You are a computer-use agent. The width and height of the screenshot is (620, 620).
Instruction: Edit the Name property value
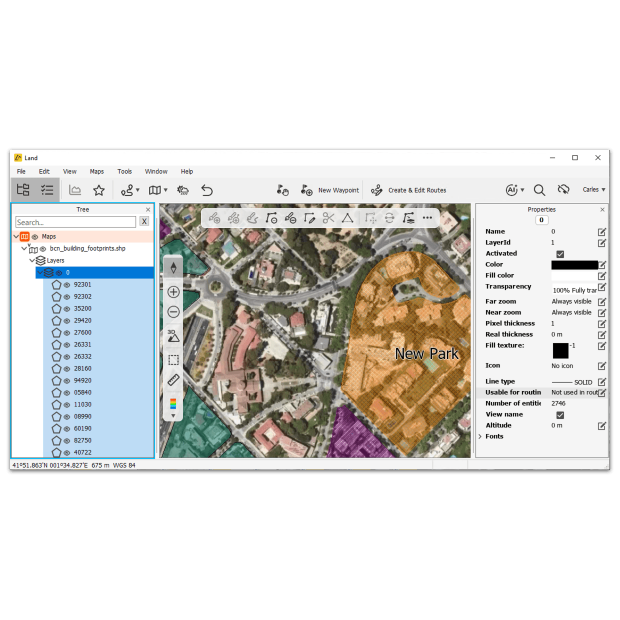point(601,232)
